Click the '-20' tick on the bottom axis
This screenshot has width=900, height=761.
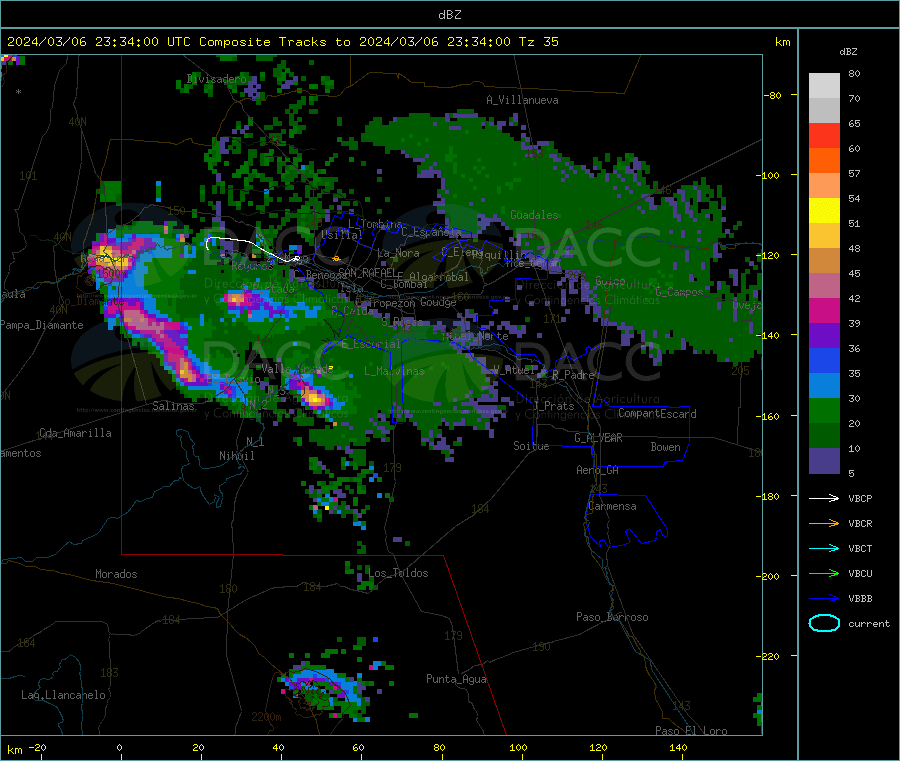pyautogui.click(x=37, y=748)
